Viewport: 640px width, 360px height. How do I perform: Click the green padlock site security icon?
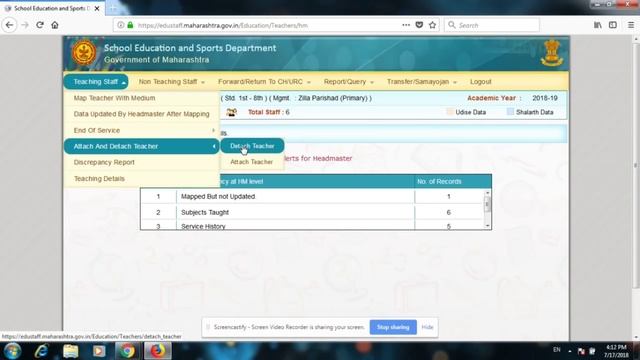click(x=130, y=25)
